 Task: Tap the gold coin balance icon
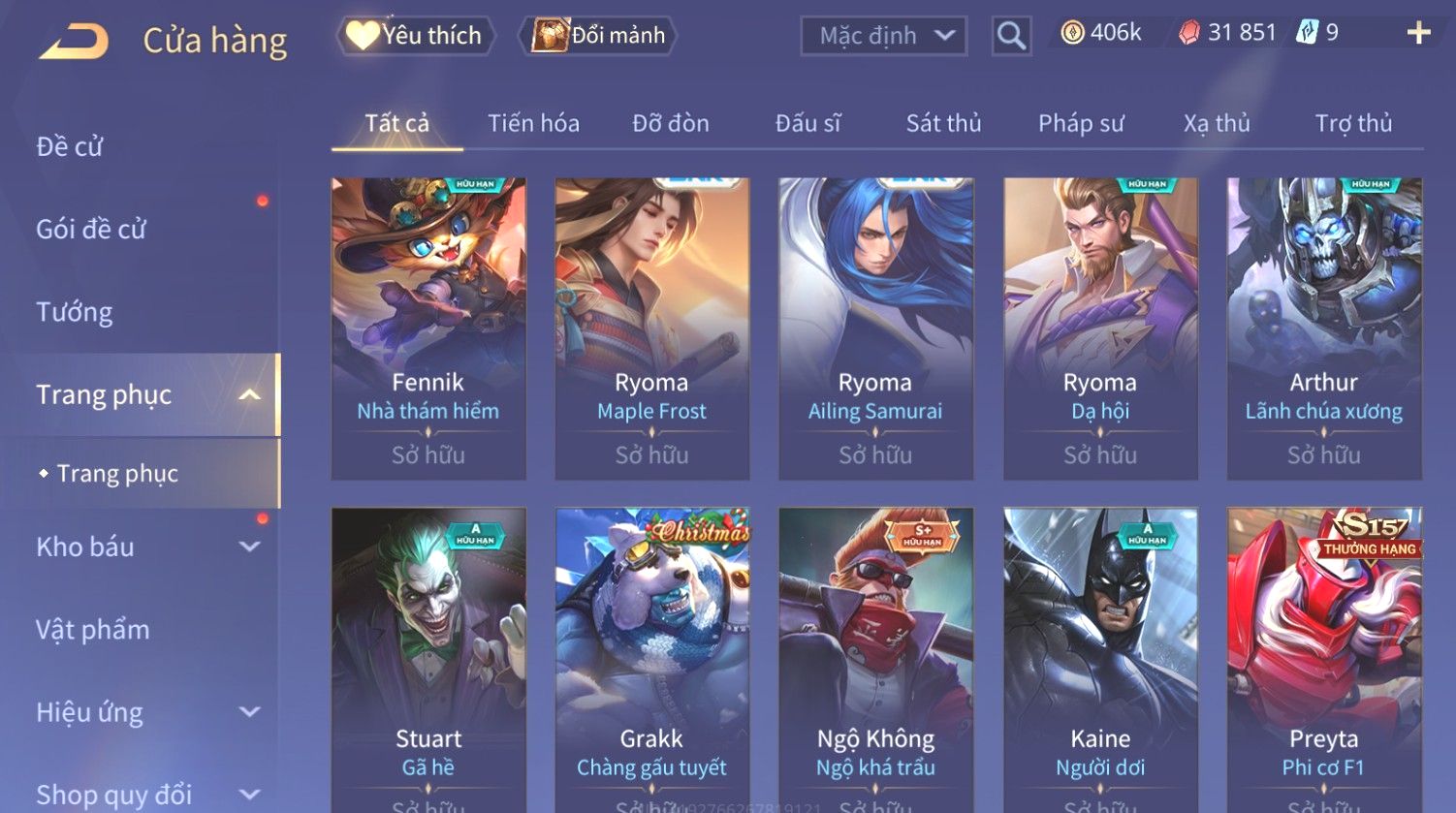1072,33
